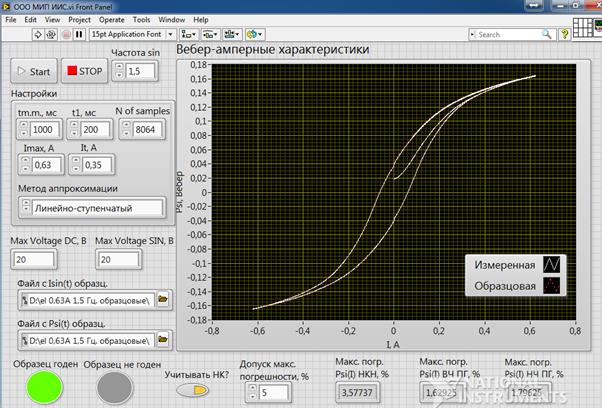
Task: Click the Файл с Isin(t) образц. path field
Action: (87, 300)
